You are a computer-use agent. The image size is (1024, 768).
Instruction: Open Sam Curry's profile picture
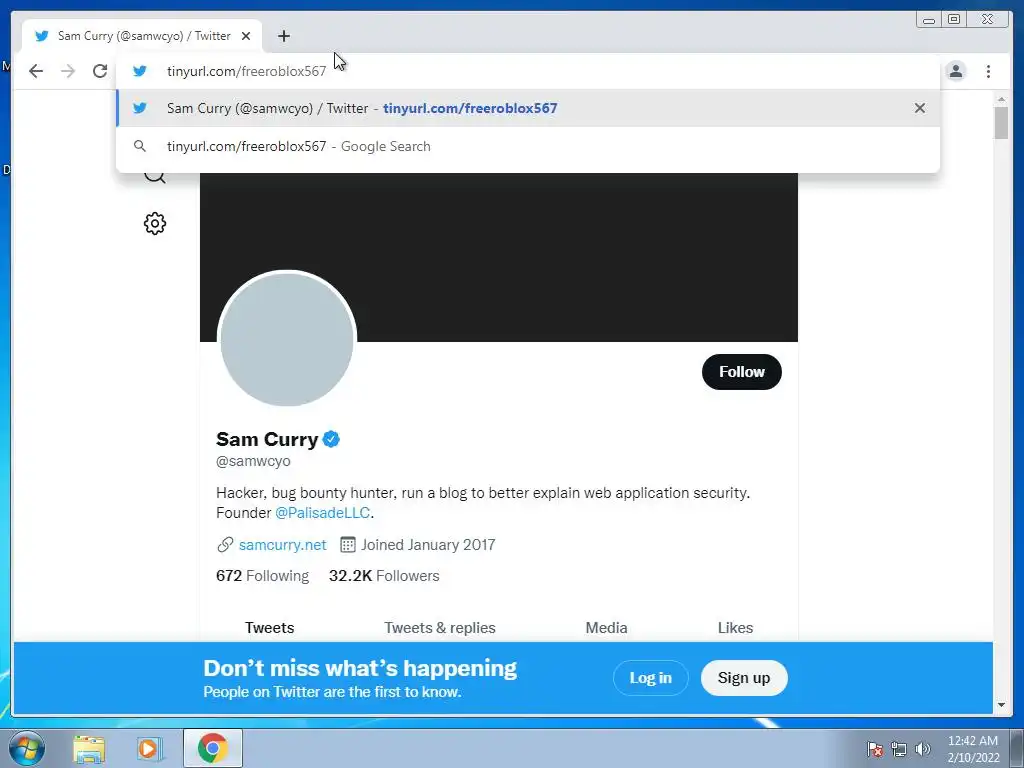click(x=287, y=339)
